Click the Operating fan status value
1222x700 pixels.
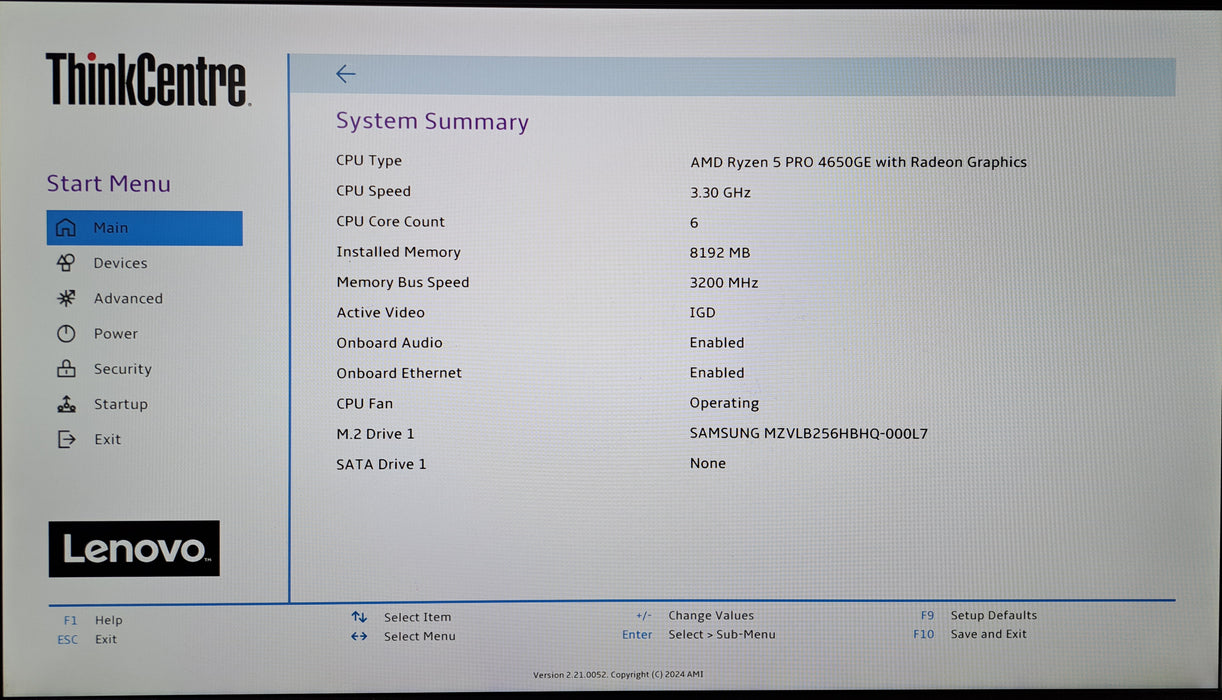(x=725, y=404)
